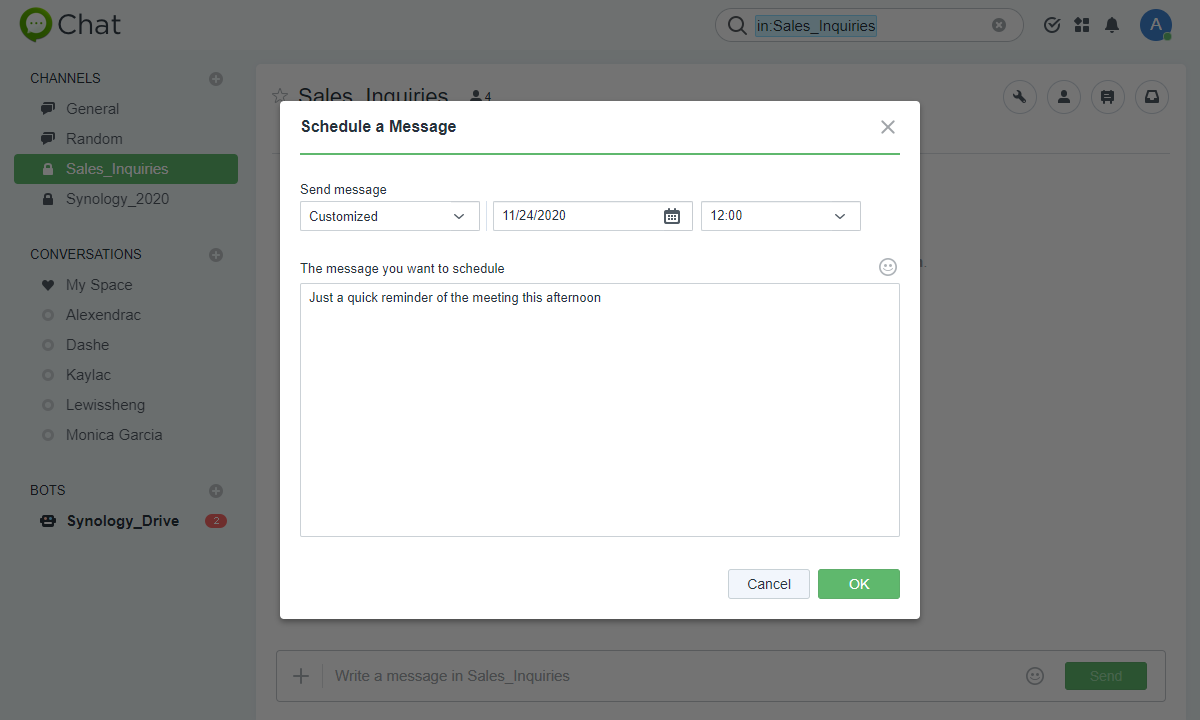The image size is (1200, 720).
Task: Open the tasks checkmark icon in top bar
Action: tap(1051, 24)
